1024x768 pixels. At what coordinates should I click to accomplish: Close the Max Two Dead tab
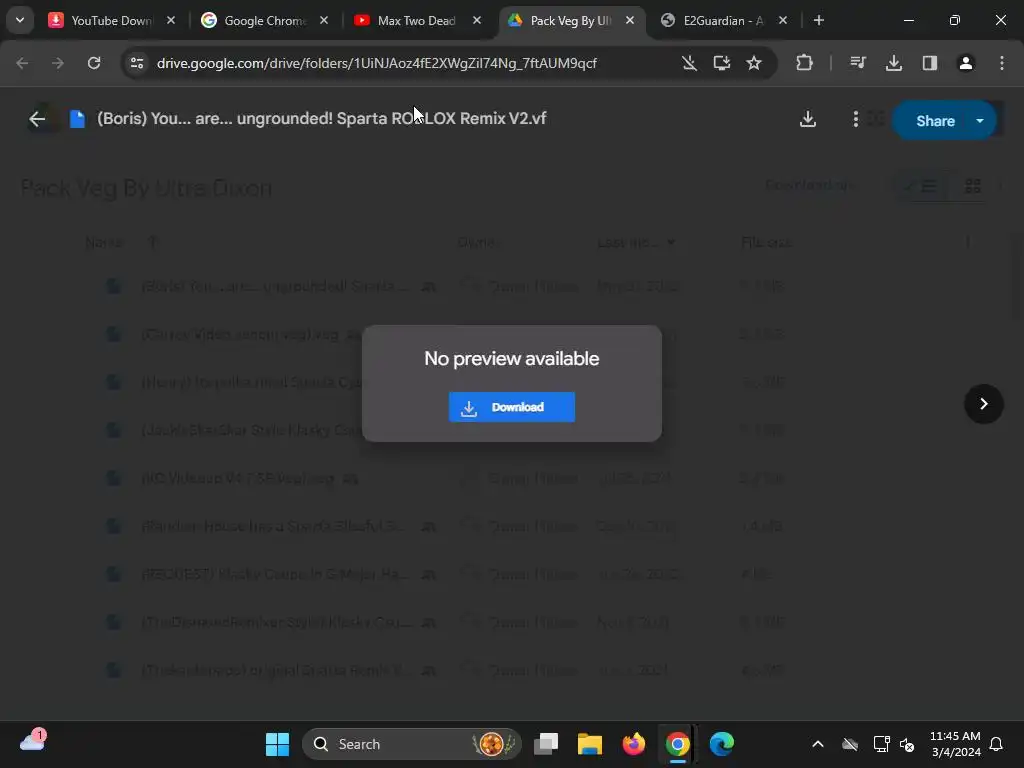(x=477, y=20)
